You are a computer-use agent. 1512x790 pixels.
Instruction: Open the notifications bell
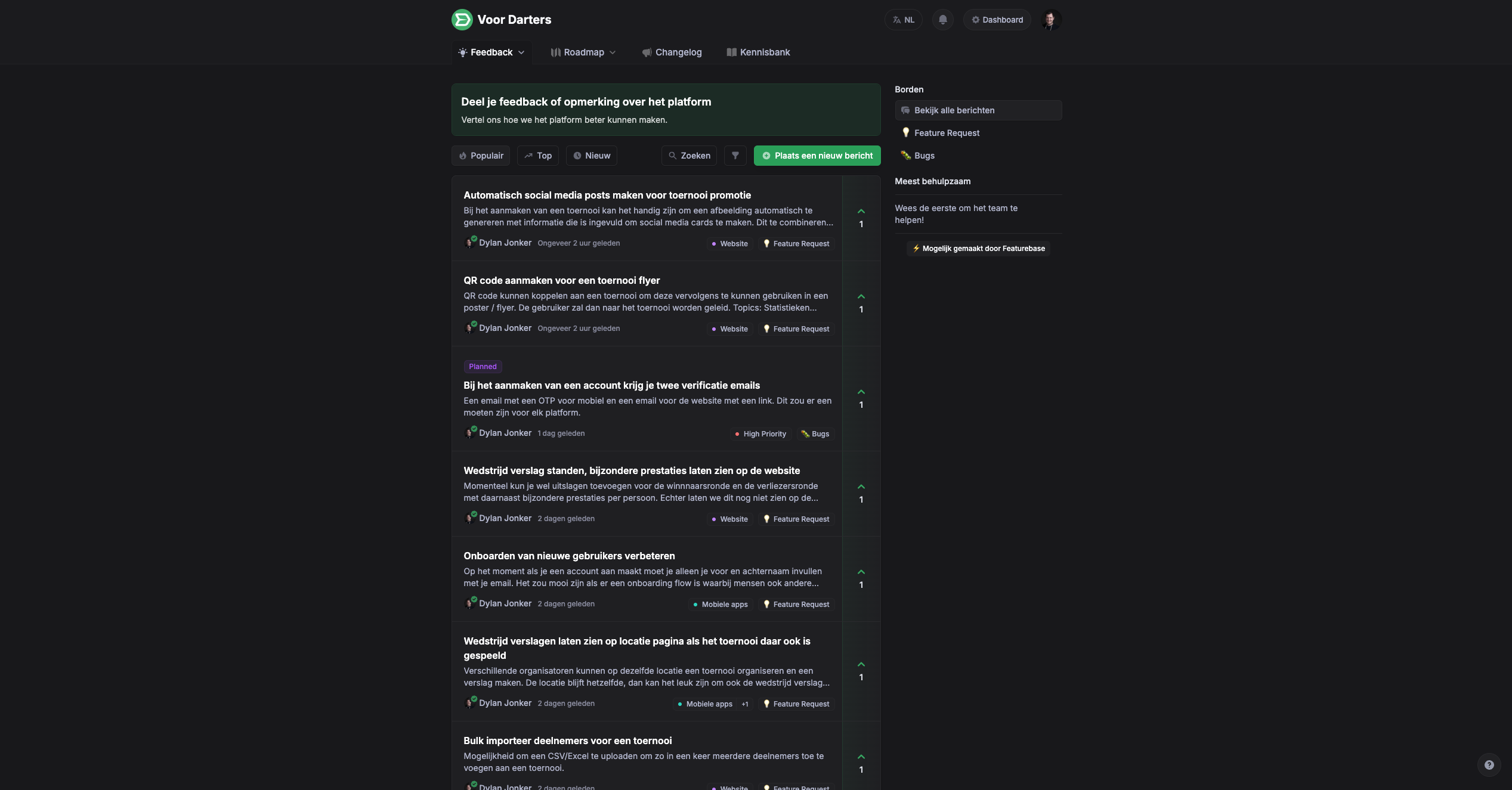tap(942, 20)
